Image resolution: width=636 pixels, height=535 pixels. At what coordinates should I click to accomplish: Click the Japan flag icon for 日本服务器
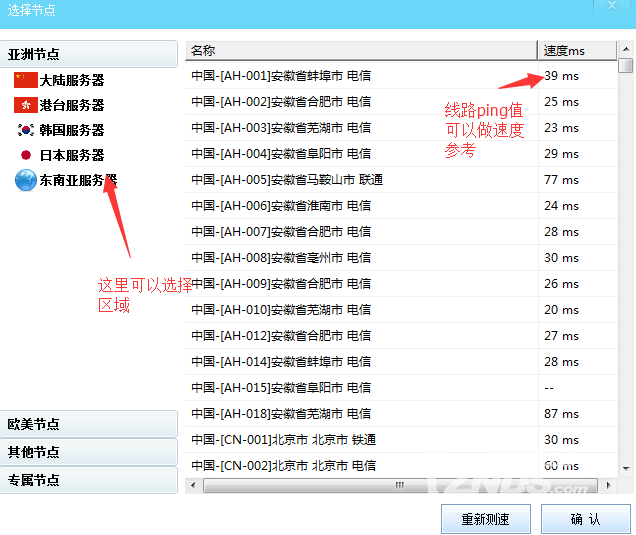click(25, 155)
